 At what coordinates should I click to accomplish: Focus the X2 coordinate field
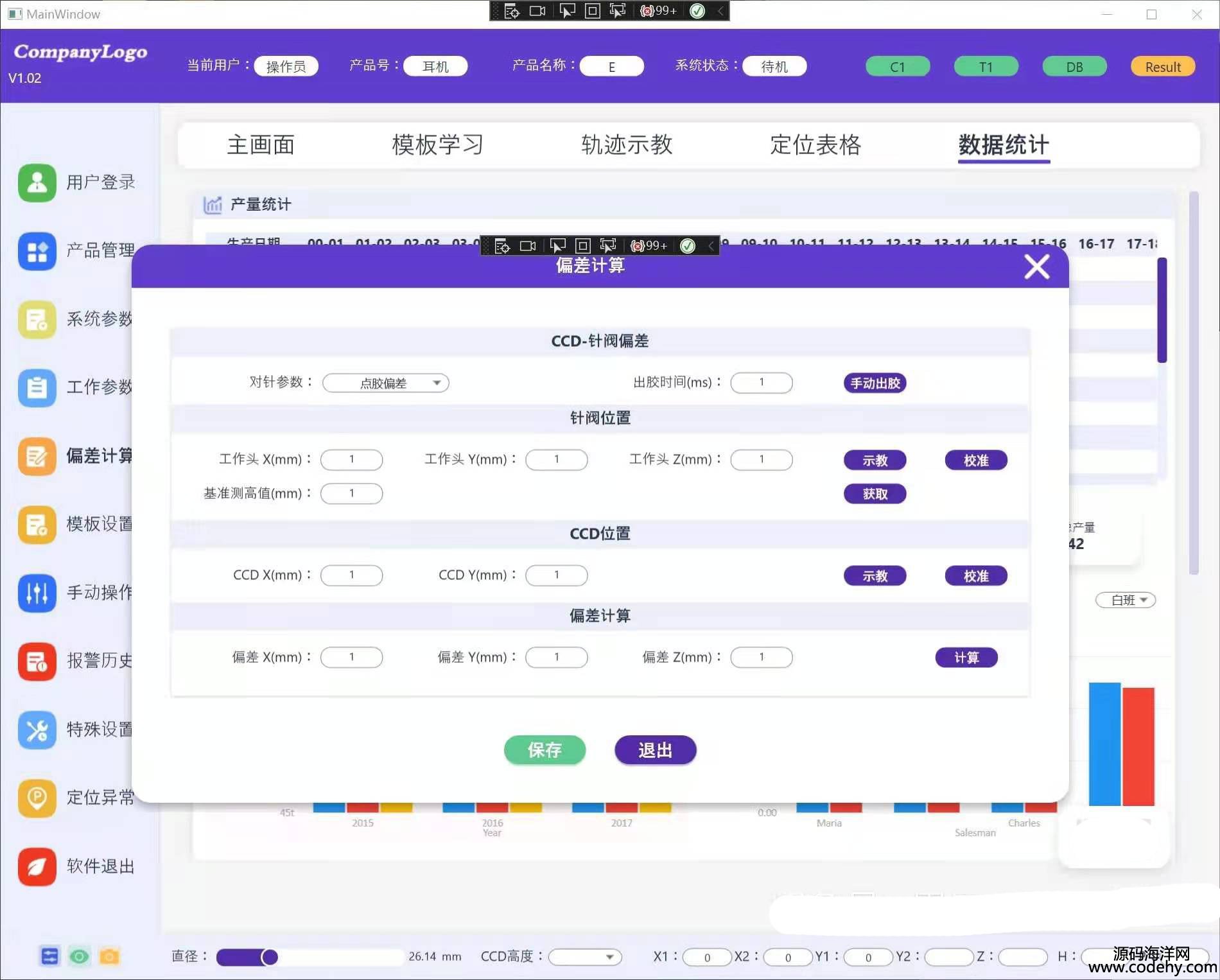pyautogui.click(x=788, y=957)
